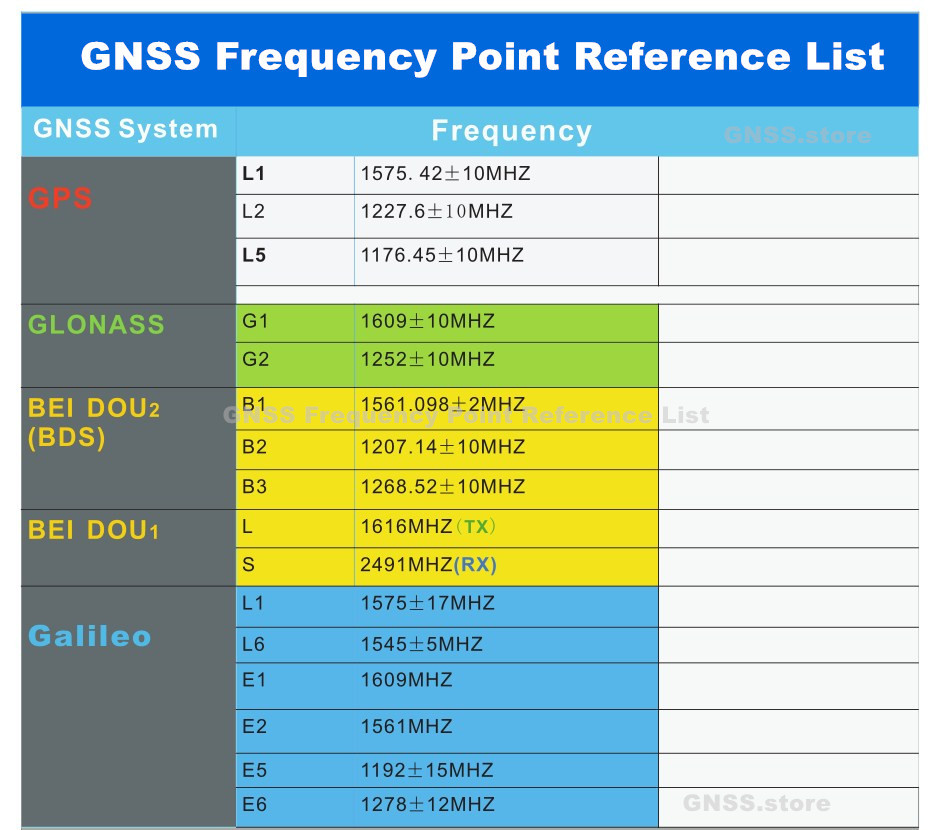
Task: Open the Frequency column header
Action: (x=511, y=130)
